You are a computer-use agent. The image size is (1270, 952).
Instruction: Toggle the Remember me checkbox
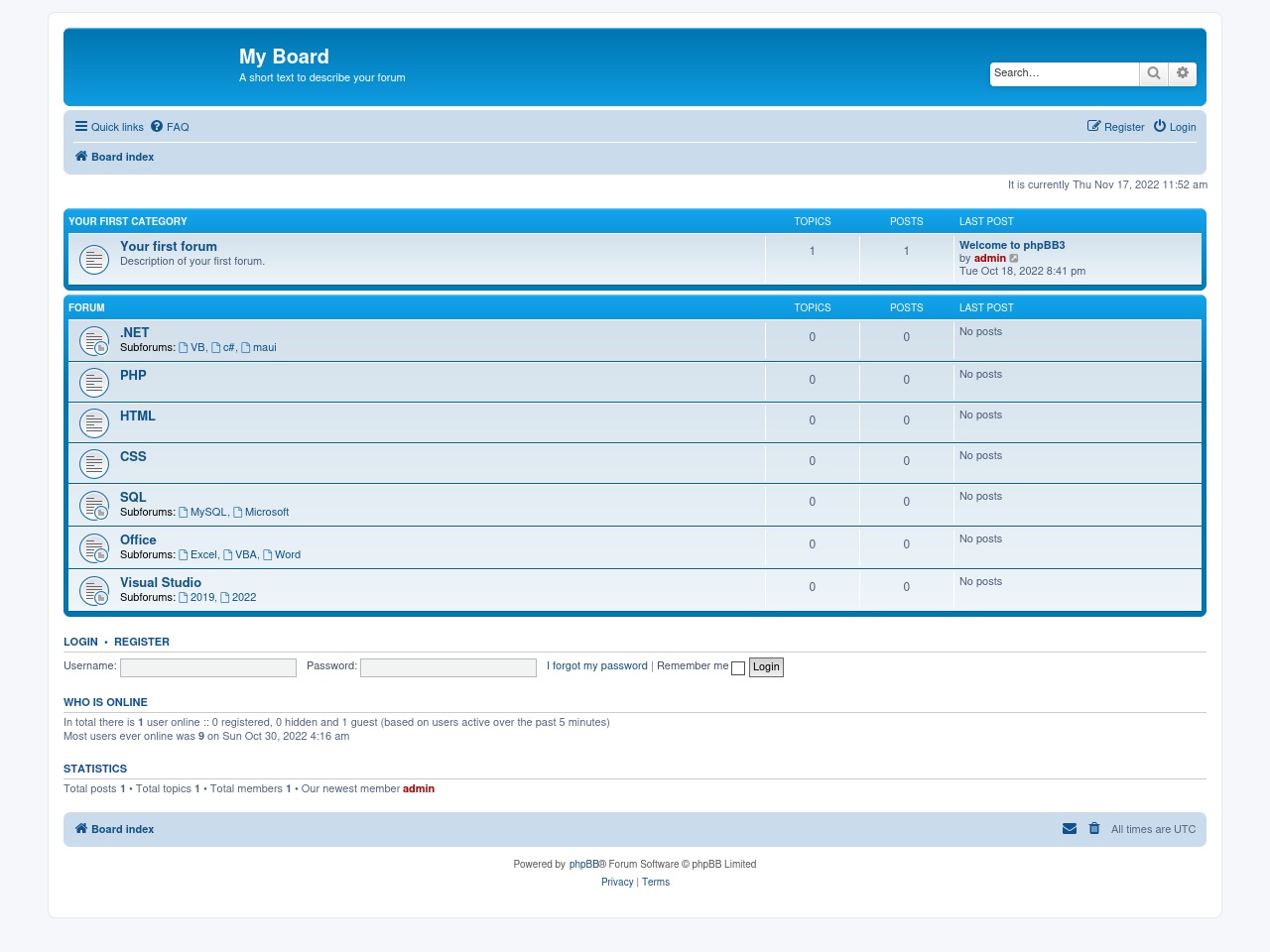click(738, 668)
